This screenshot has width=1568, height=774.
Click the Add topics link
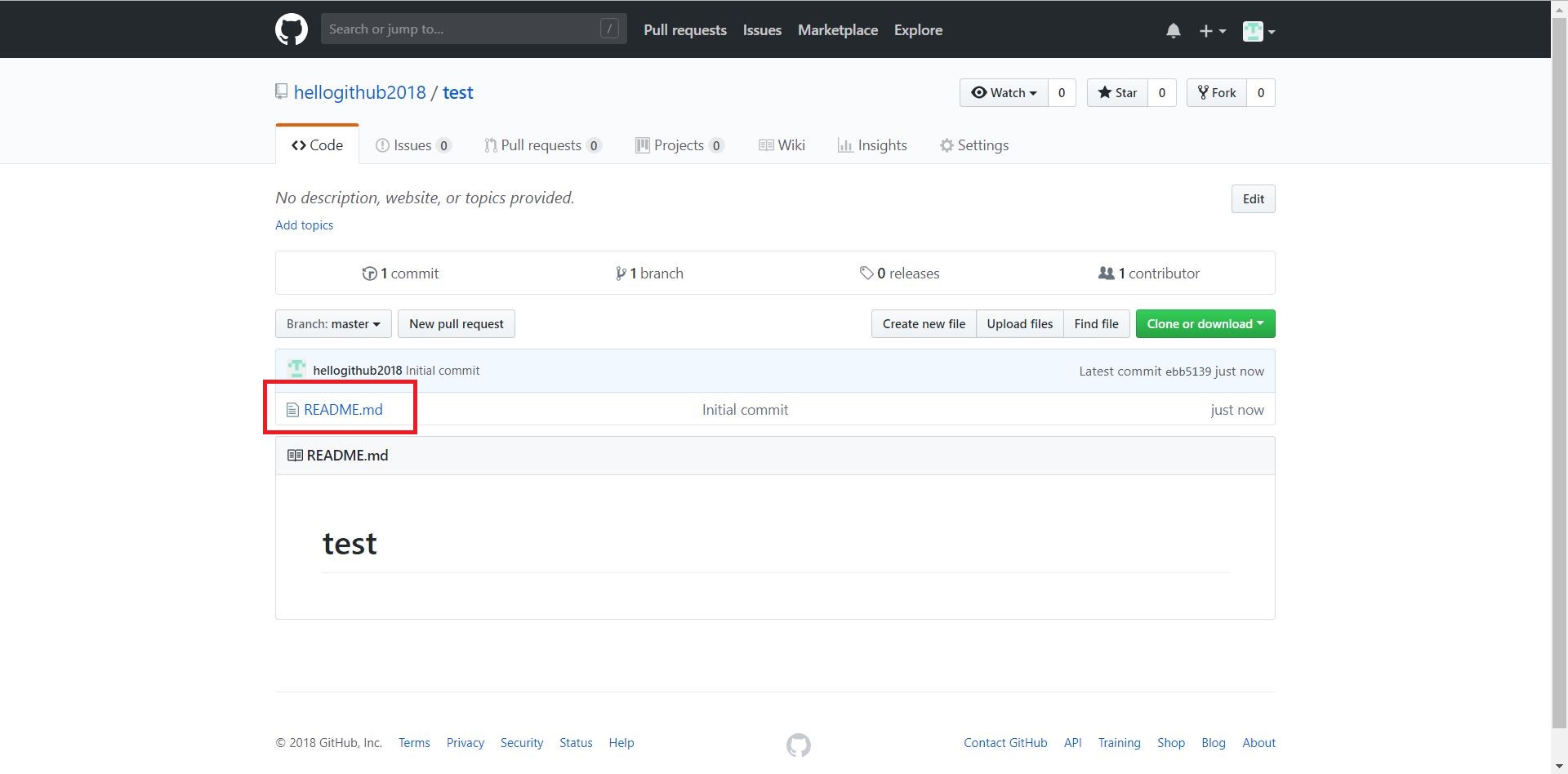[304, 225]
